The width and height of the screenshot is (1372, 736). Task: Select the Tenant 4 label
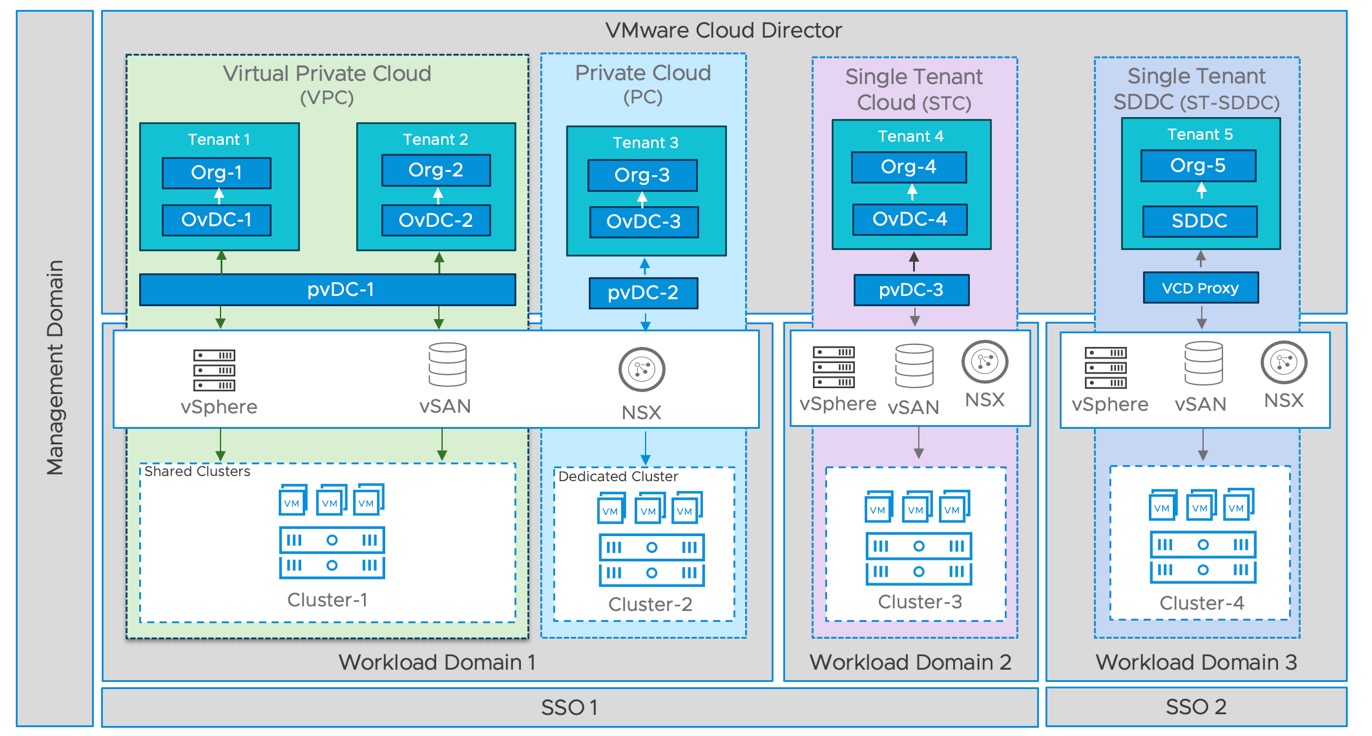pos(911,136)
